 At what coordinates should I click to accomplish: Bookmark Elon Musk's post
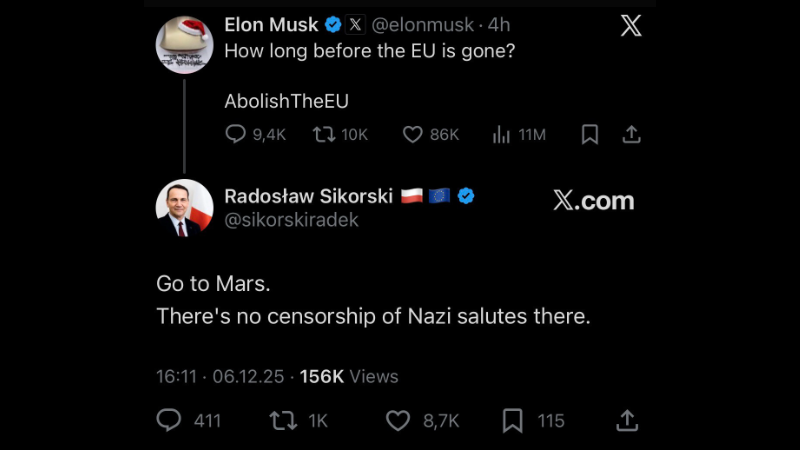pos(590,134)
